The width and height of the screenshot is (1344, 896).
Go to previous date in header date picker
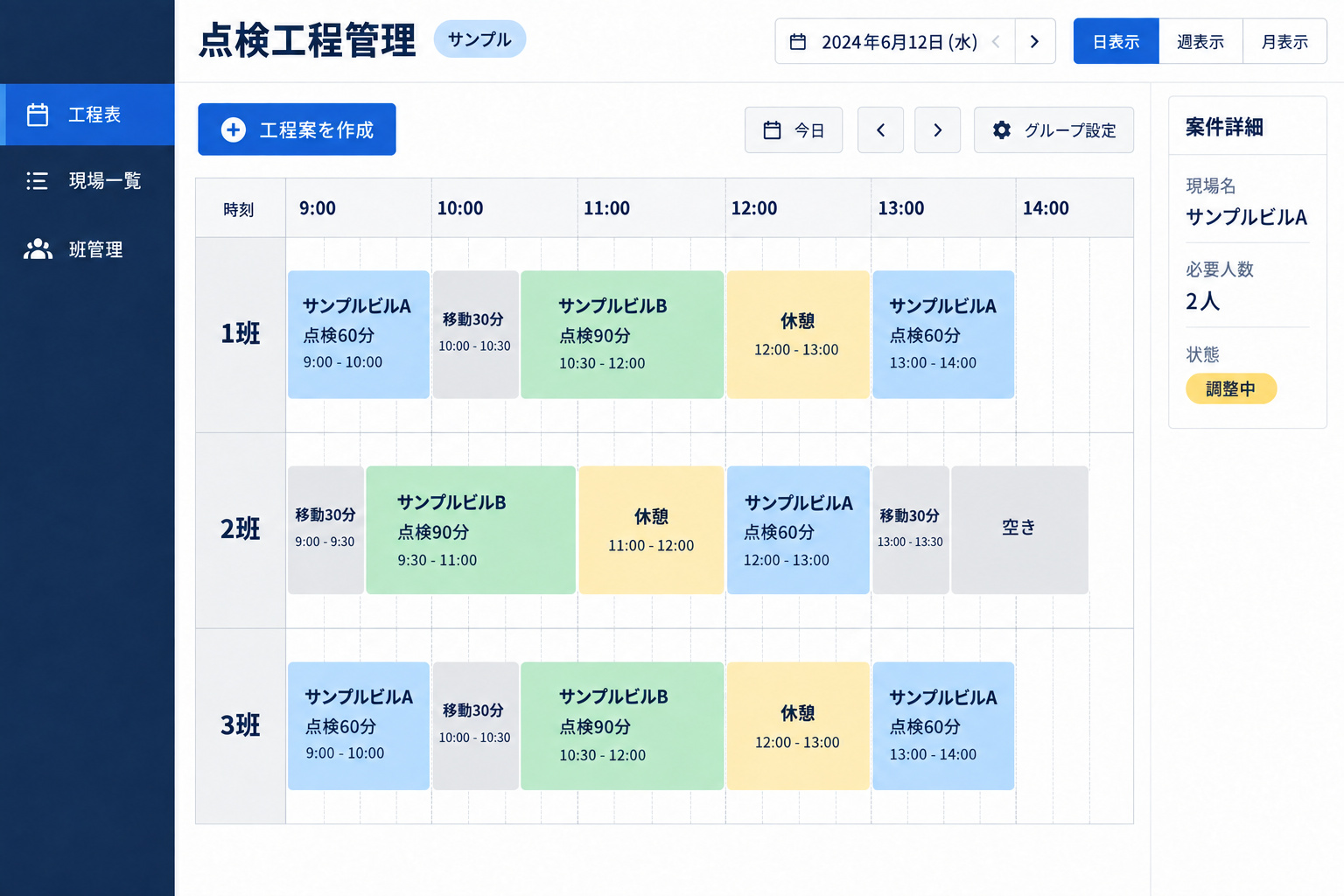996,42
